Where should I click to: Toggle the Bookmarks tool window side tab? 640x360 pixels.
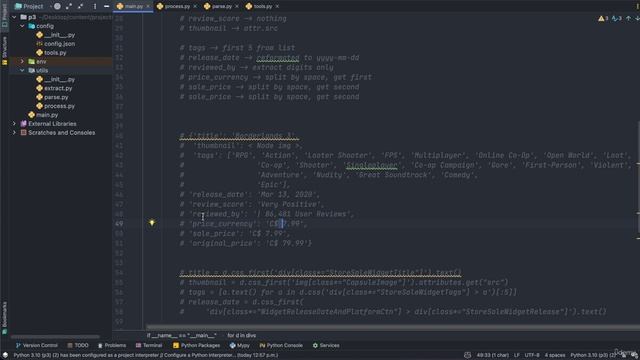point(4,318)
